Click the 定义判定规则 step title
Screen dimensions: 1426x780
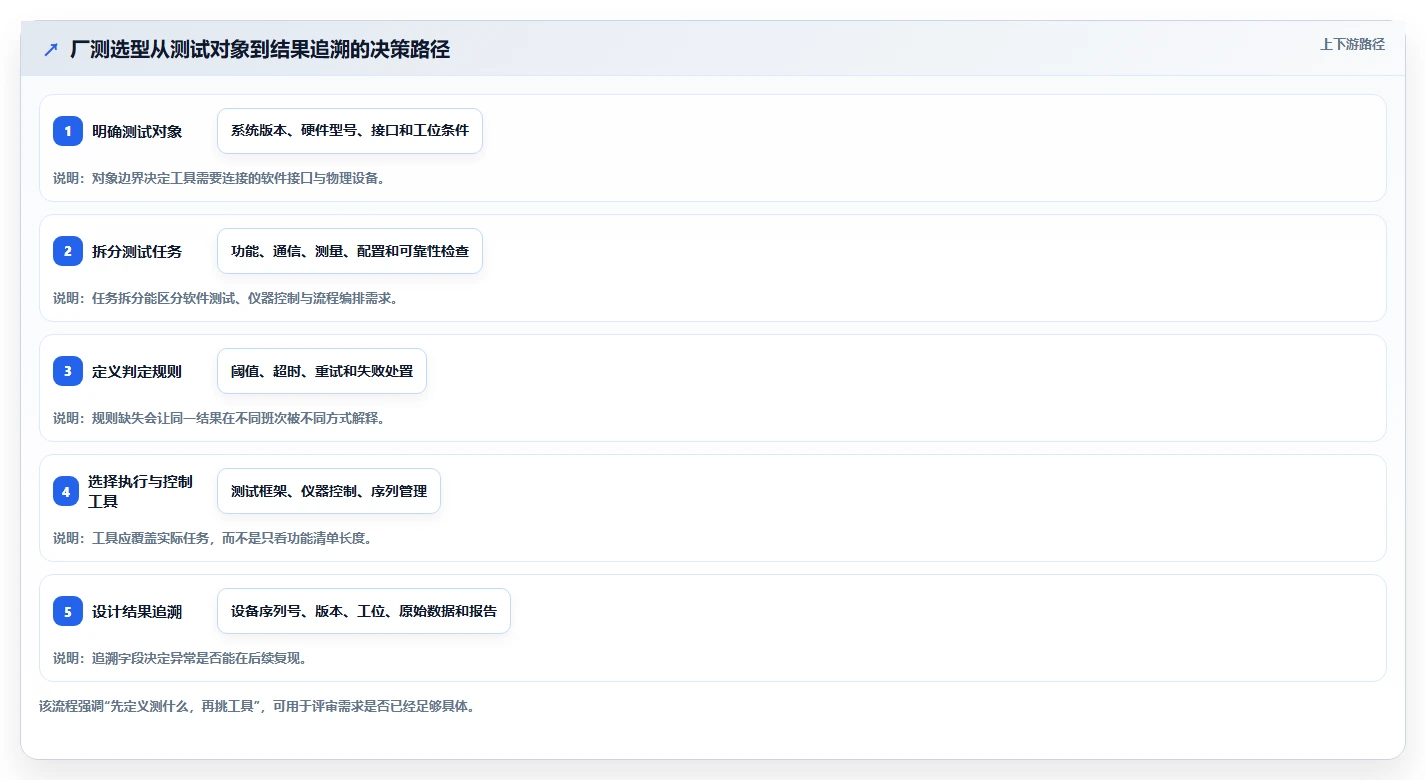137,371
